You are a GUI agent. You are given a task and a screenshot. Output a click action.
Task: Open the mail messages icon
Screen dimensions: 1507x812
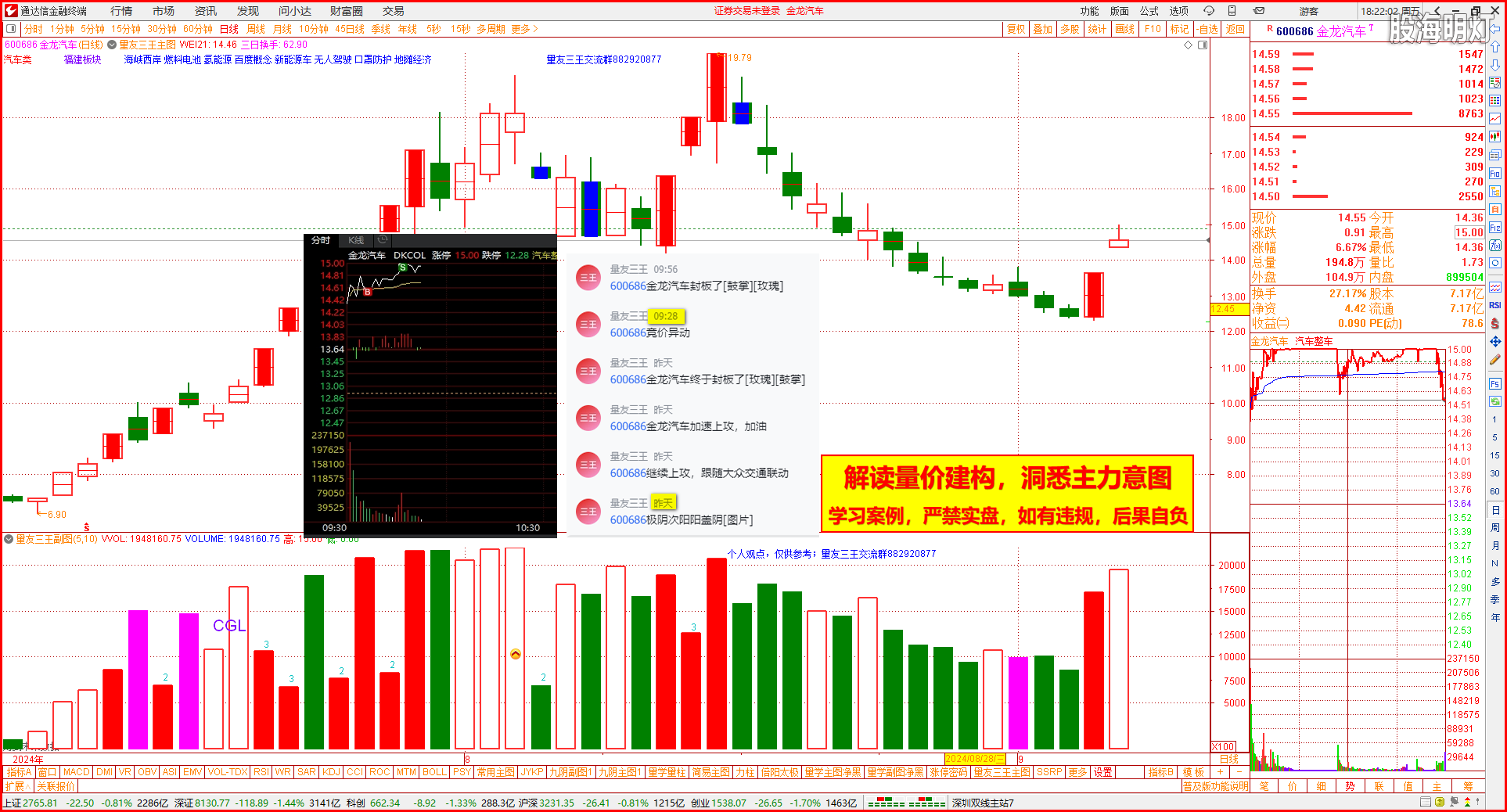(1259, 11)
